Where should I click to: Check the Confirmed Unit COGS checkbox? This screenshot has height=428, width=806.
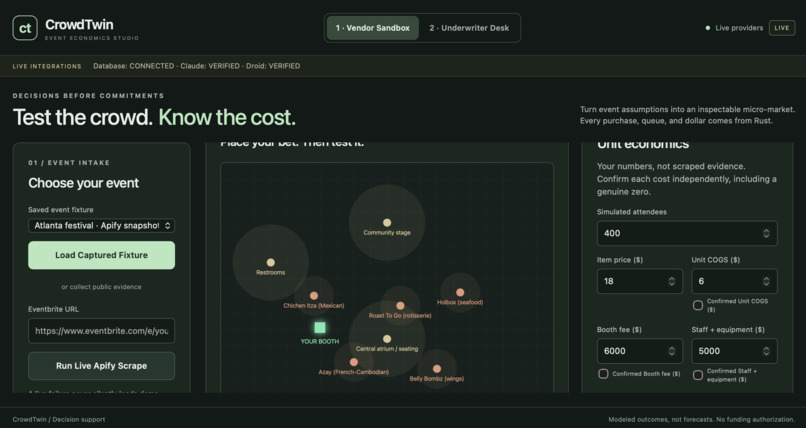[x=698, y=305]
